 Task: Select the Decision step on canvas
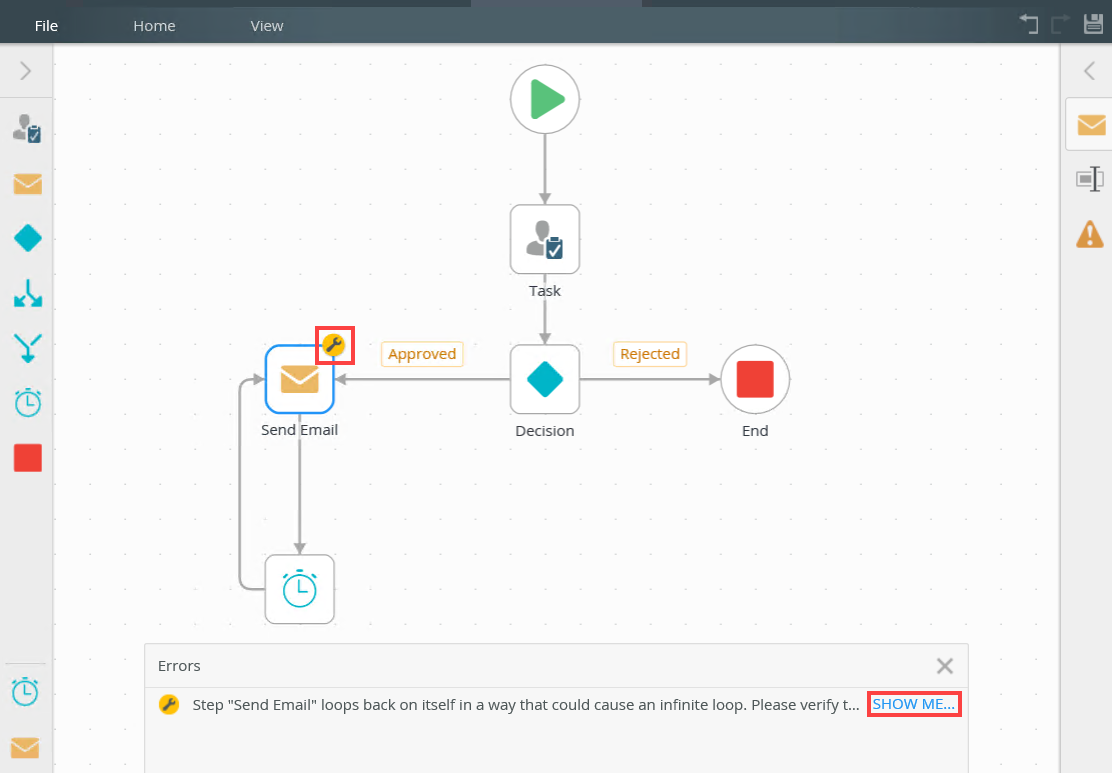(x=545, y=379)
